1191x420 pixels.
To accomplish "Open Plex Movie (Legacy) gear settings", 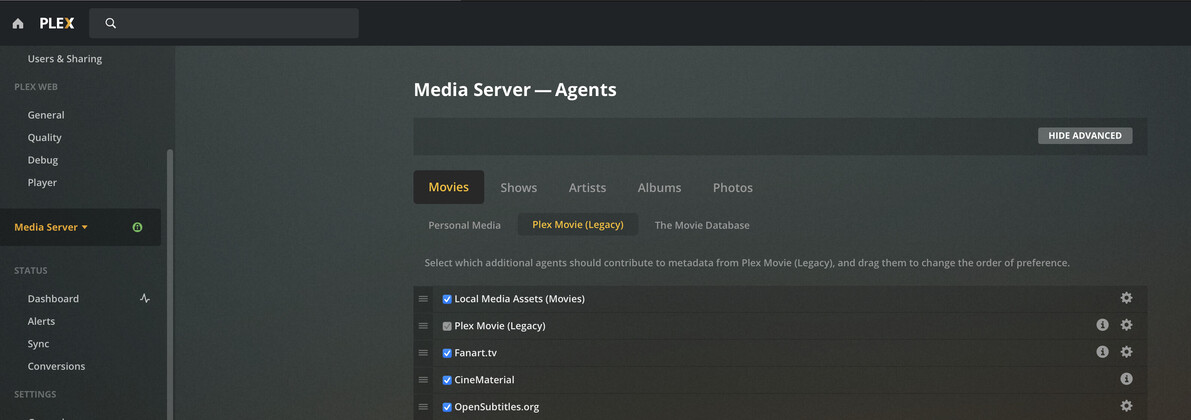I will pos(1126,325).
